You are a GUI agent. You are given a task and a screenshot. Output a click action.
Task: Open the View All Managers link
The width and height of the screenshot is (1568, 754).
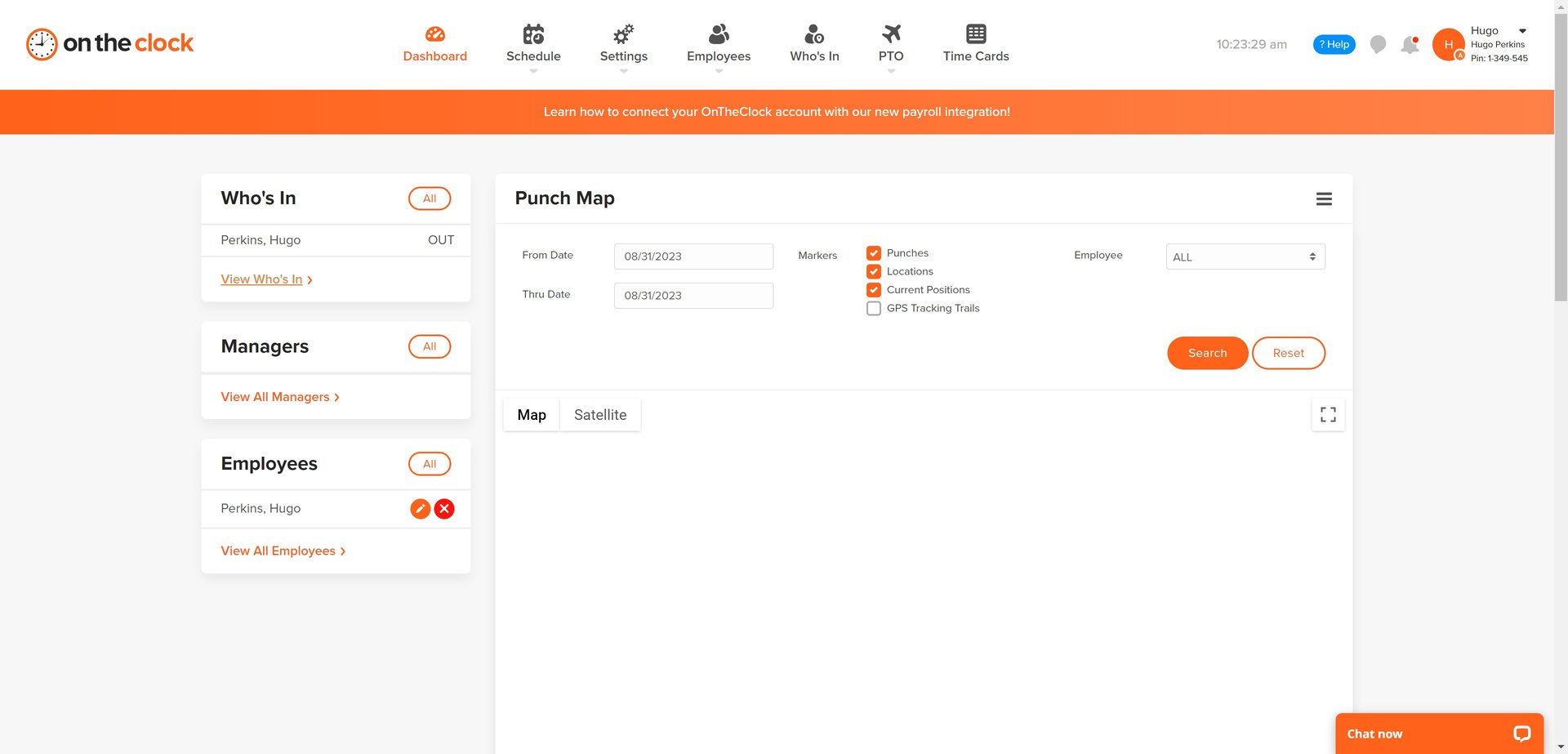tap(280, 397)
